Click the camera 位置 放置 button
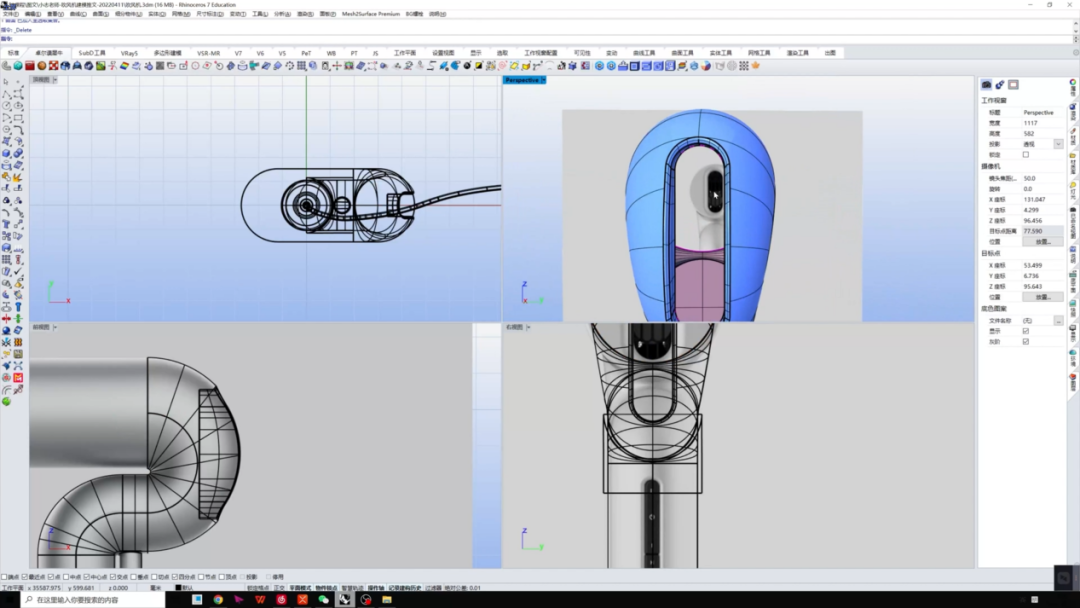This screenshot has height=608, width=1080. tap(1042, 242)
